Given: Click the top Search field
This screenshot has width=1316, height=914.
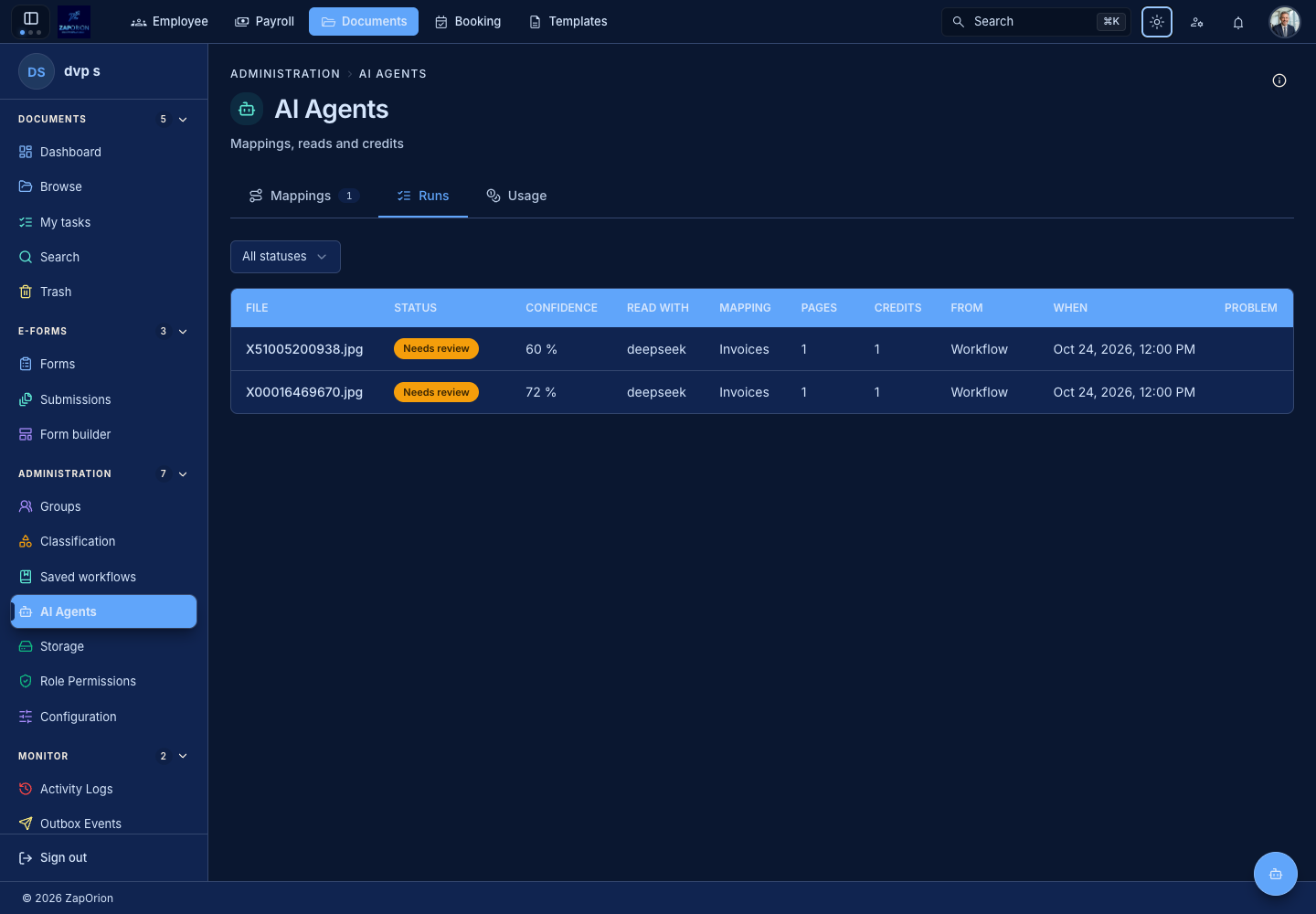Looking at the screenshot, I should (x=1036, y=21).
